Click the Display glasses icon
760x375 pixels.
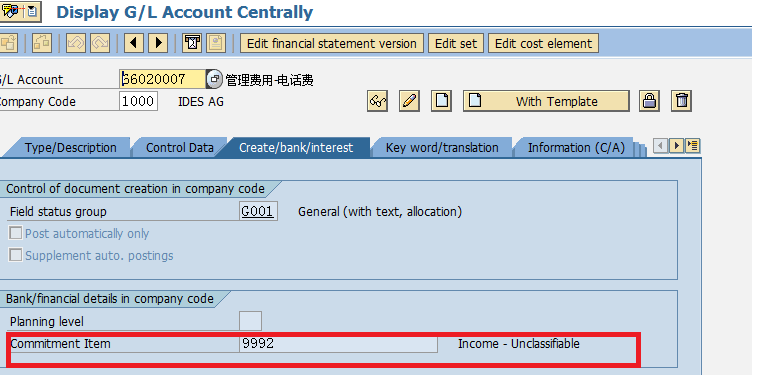[x=377, y=101]
